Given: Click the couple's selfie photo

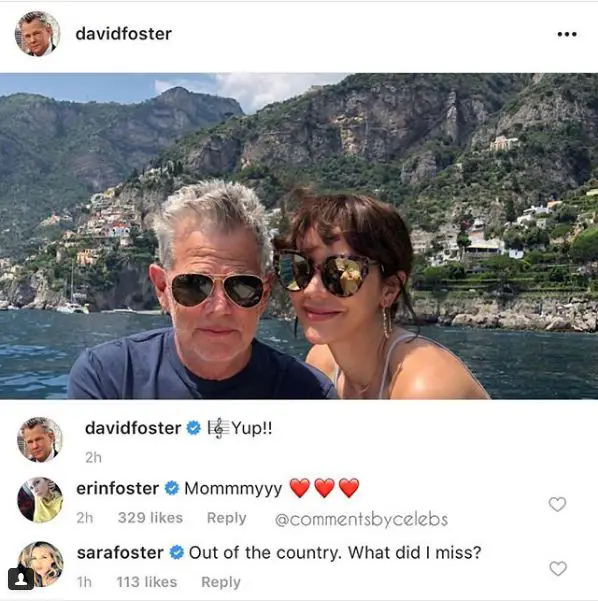Looking at the screenshot, I should pyautogui.click(x=299, y=236).
